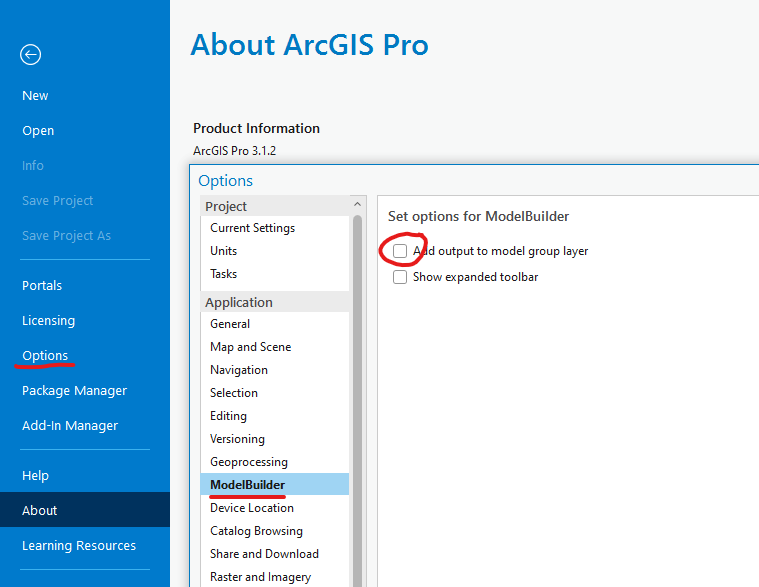Image resolution: width=759 pixels, height=587 pixels.
Task: Click the Product Information heading
Action: coord(256,128)
